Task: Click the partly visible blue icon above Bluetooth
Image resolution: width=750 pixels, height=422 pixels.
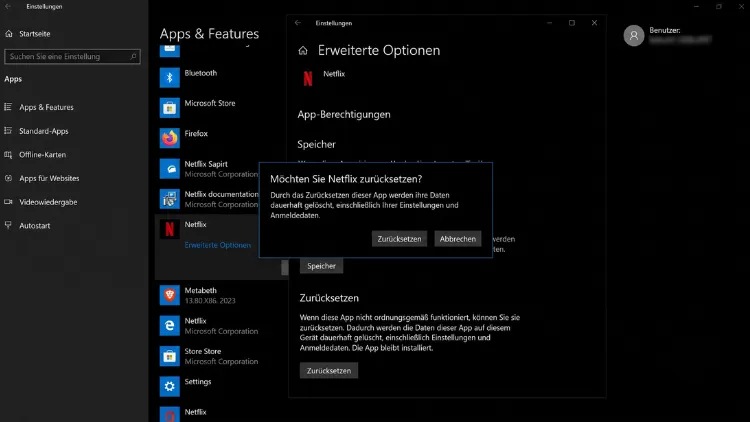Action: (x=169, y=50)
